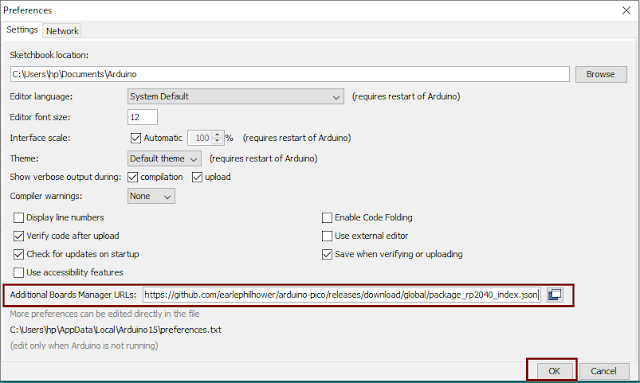Disable Check for updates on startup

click(x=18, y=254)
